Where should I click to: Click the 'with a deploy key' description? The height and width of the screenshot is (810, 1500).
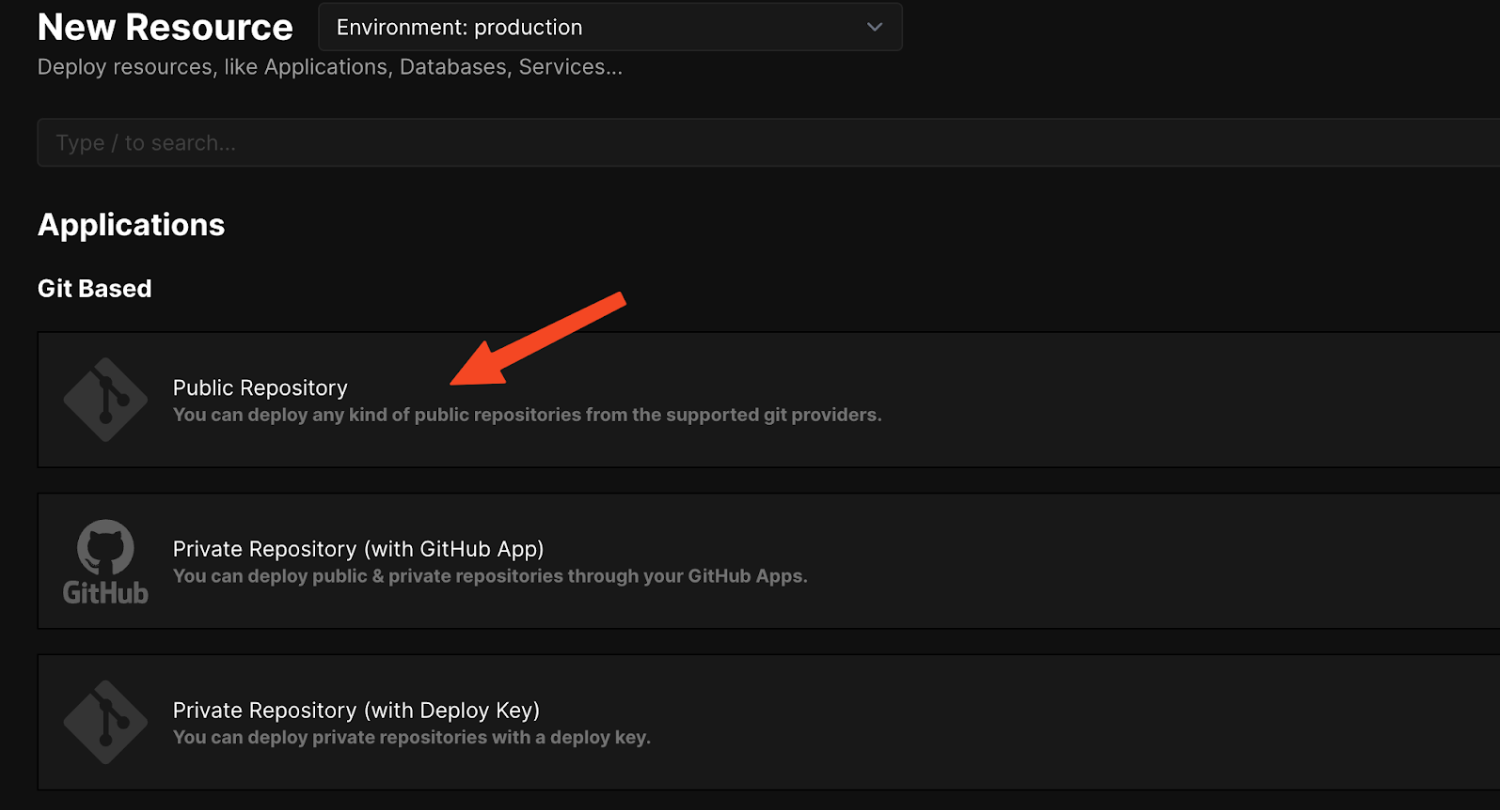[411, 738]
